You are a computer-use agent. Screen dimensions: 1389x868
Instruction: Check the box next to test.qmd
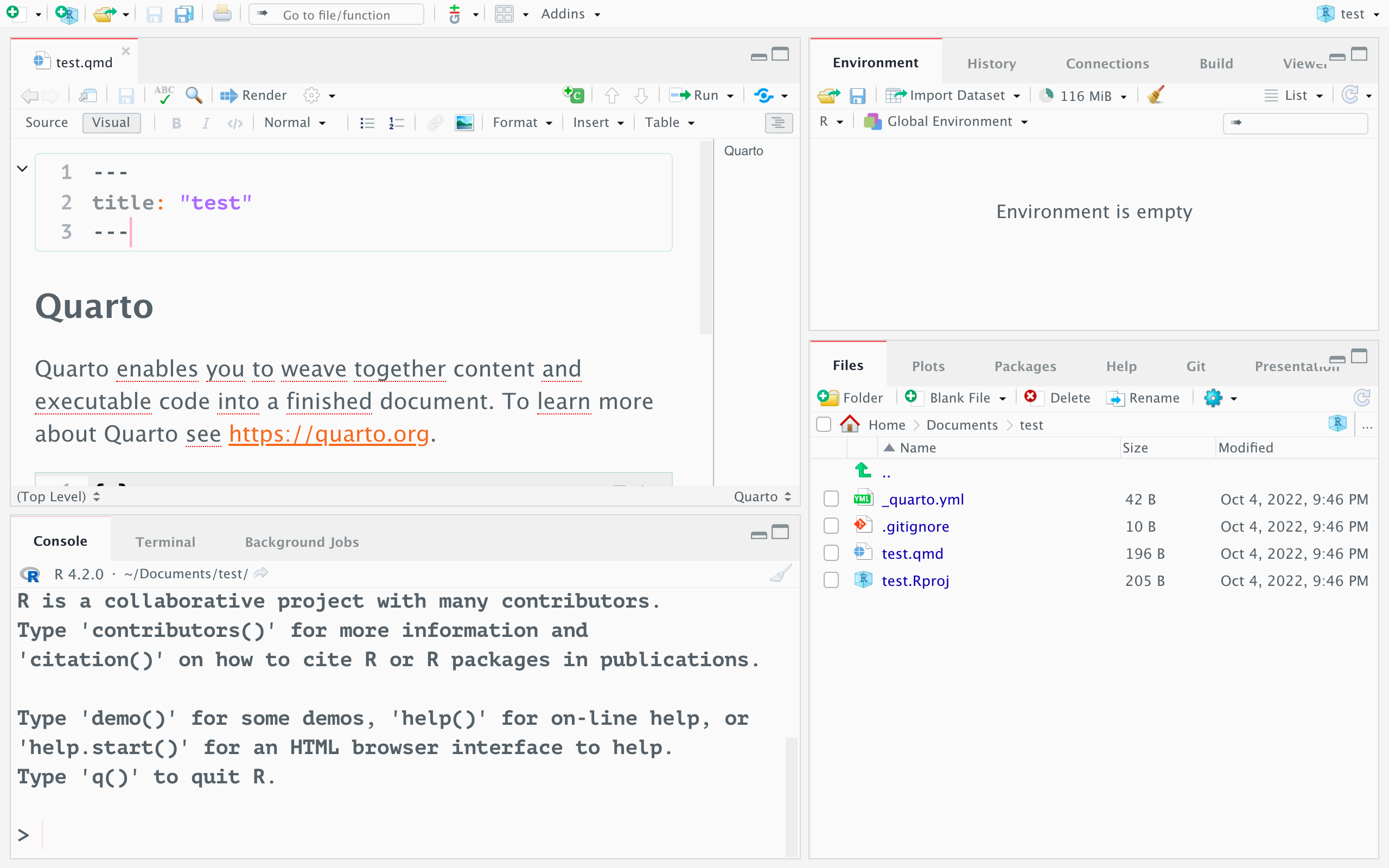pyautogui.click(x=831, y=553)
